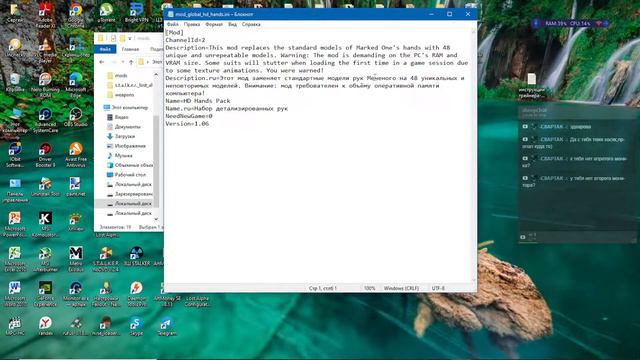Open the Telegram desktop shortcut
Image resolution: width=640 pixels, height=360 pixels.
(x=167, y=326)
